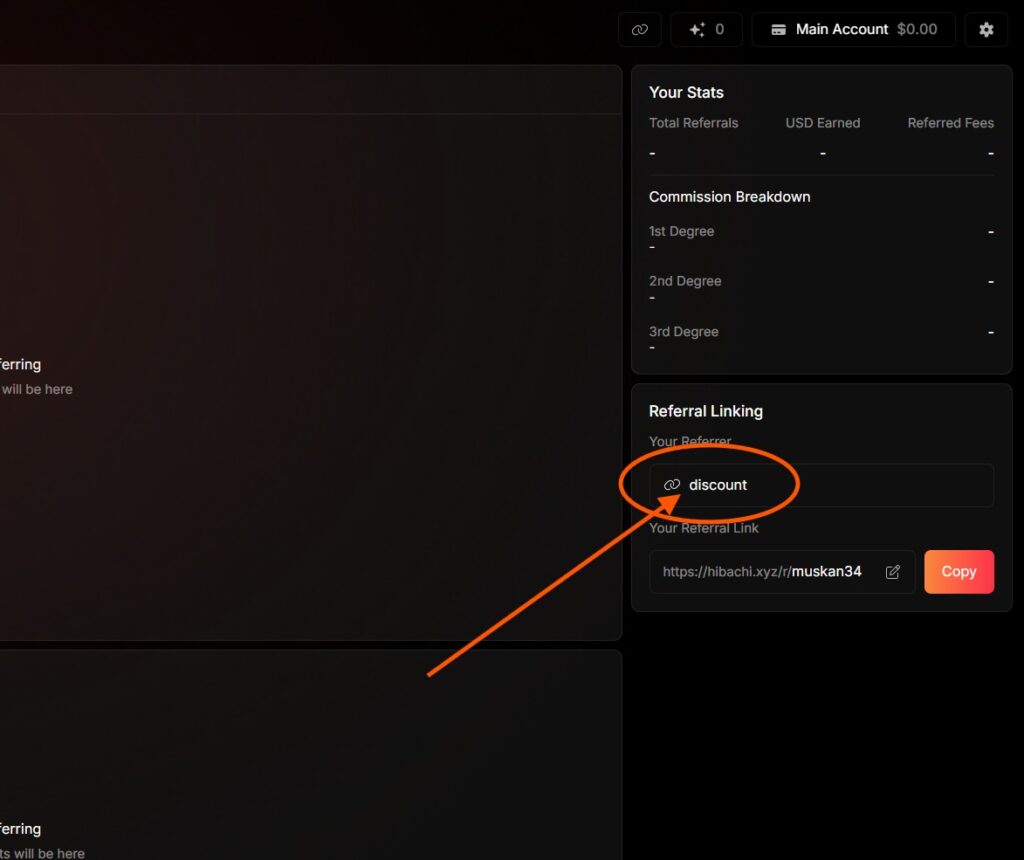Click the hibachi.xyz/r/muskan34 referral link text
This screenshot has height=860, width=1024.
(x=761, y=572)
